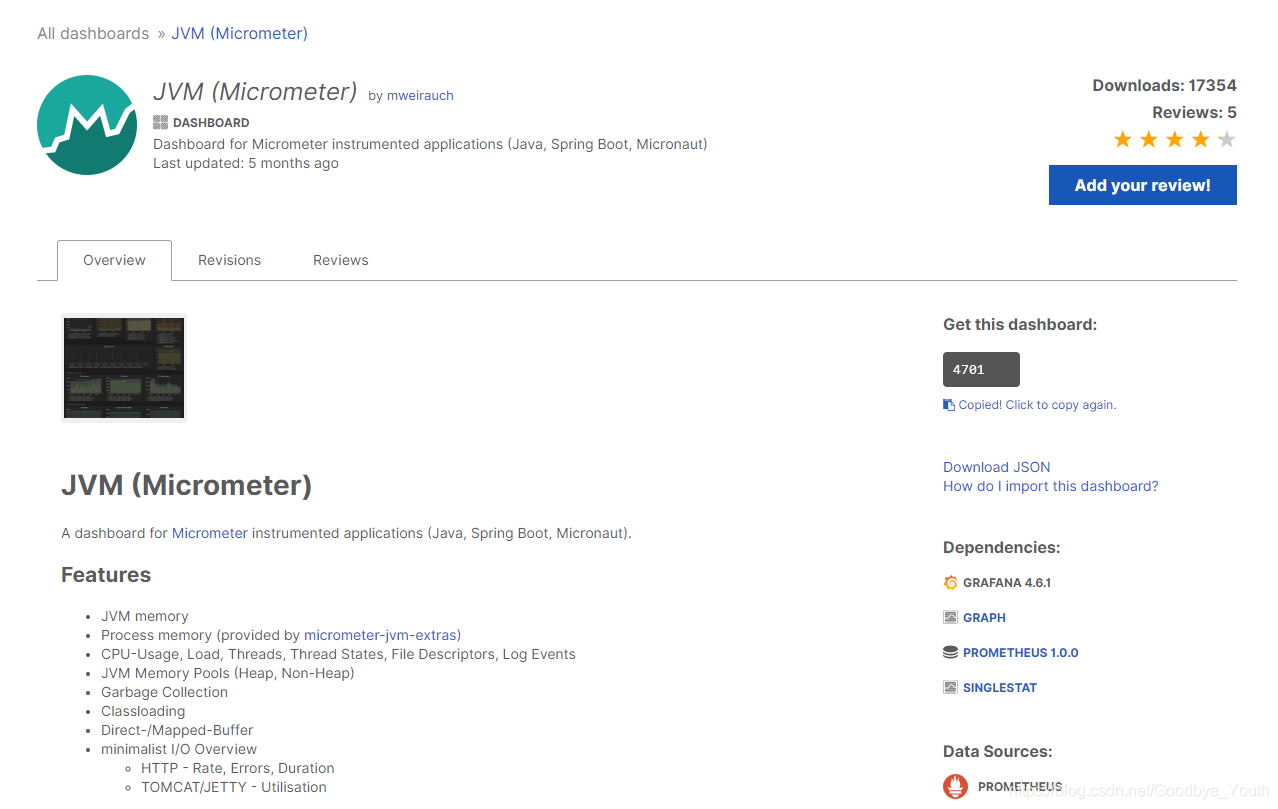Viewport: 1278px width, 809px height.
Task: Click the Get this dashboard: heading
Action: click(x=1020, y=324)
